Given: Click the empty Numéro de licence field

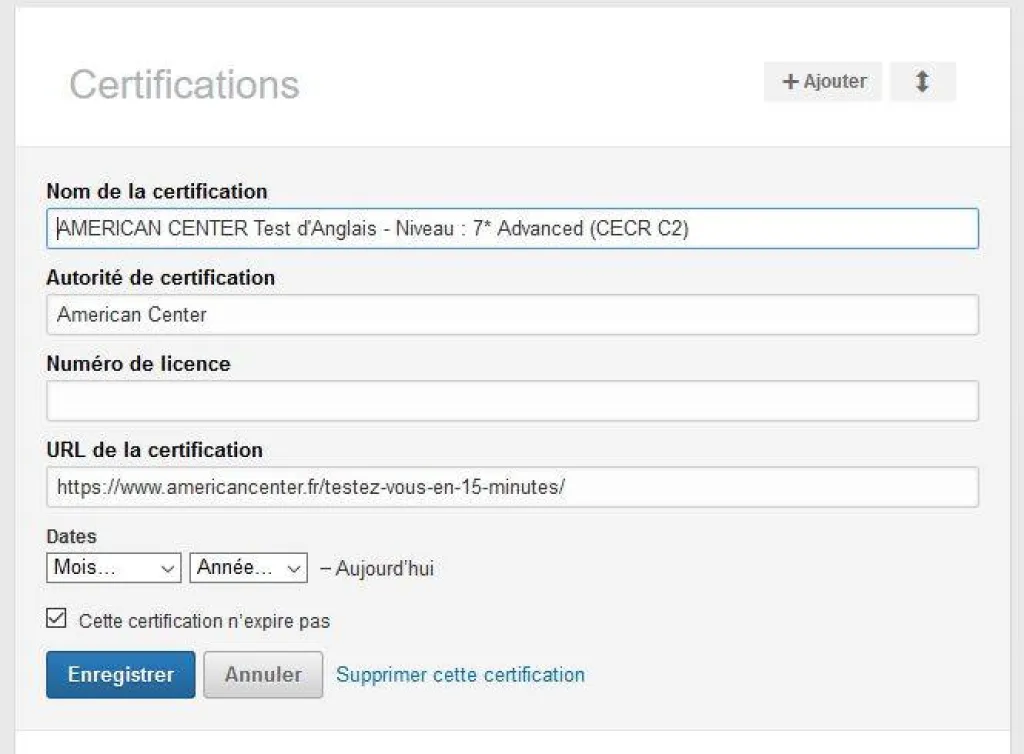Looking at the screenshot, I should coord(512,400).
